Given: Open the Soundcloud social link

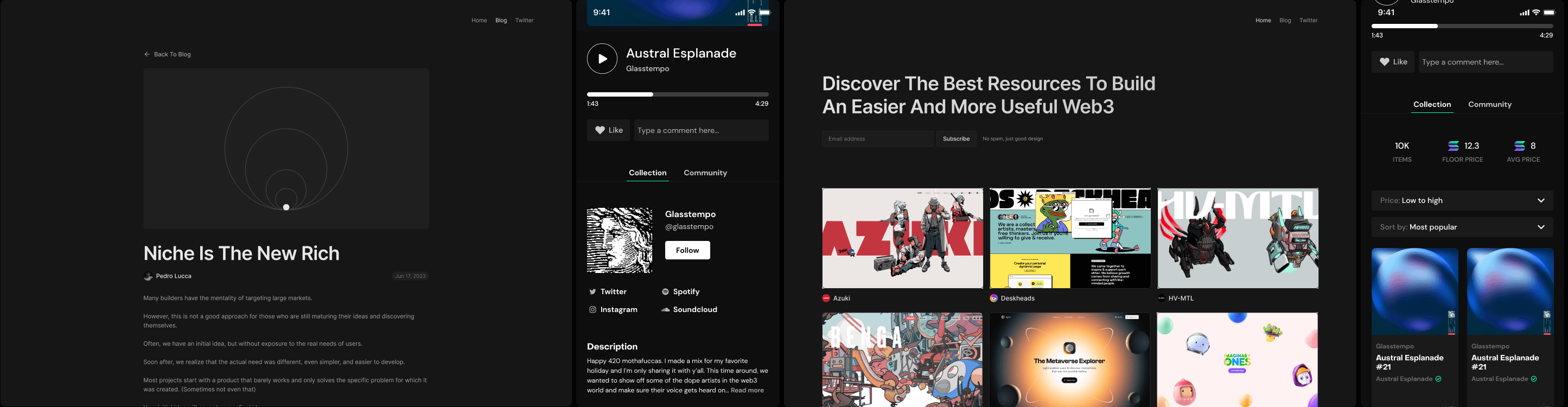Looking at the screenshot, I should 689,310.
